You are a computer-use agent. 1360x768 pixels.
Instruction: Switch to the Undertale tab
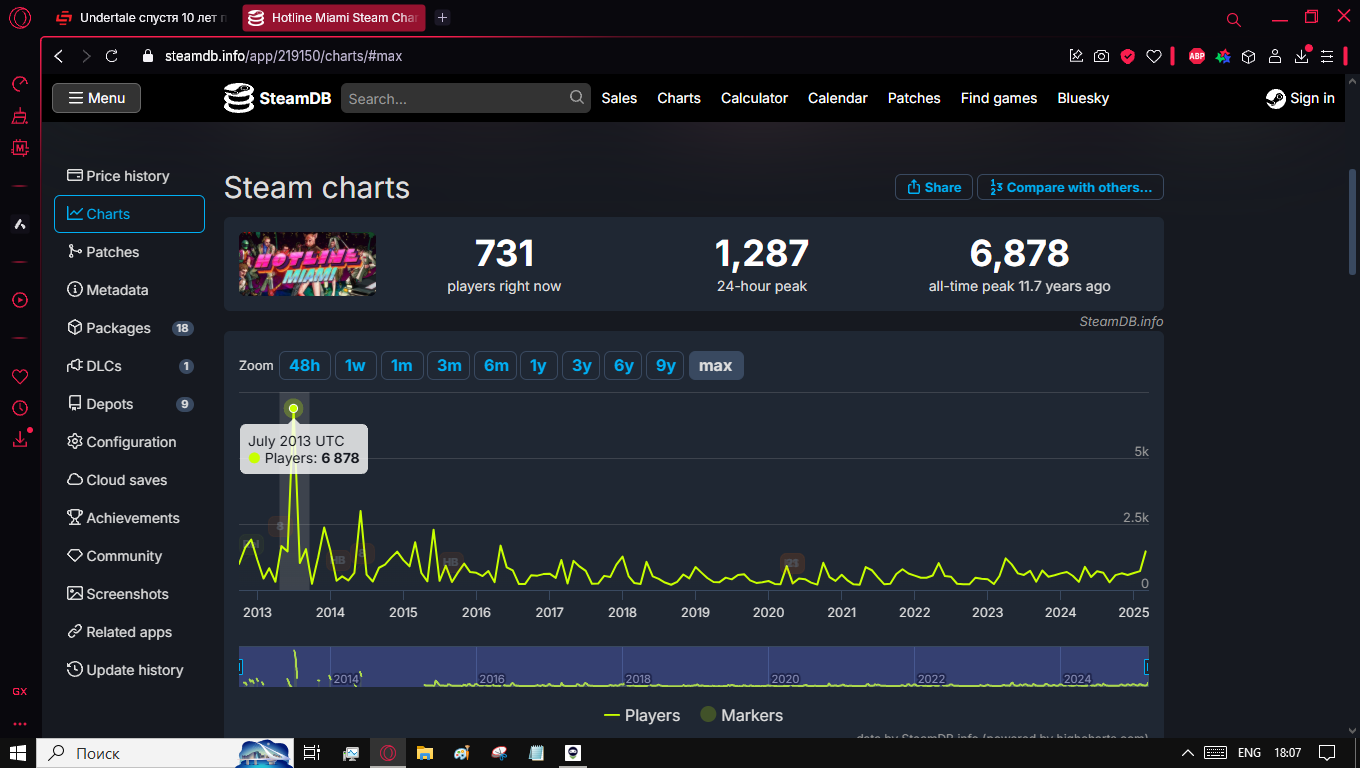tap(141, 18)
